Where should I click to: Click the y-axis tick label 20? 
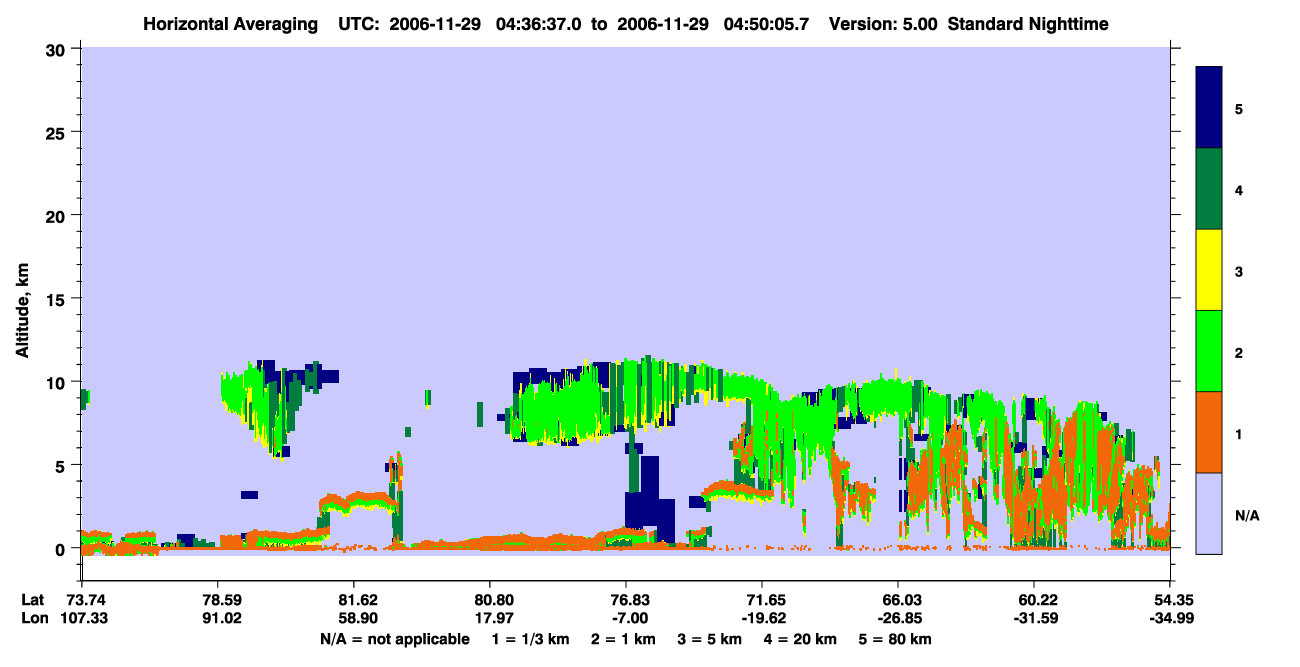pyautogui.click(x=58, y=215)
